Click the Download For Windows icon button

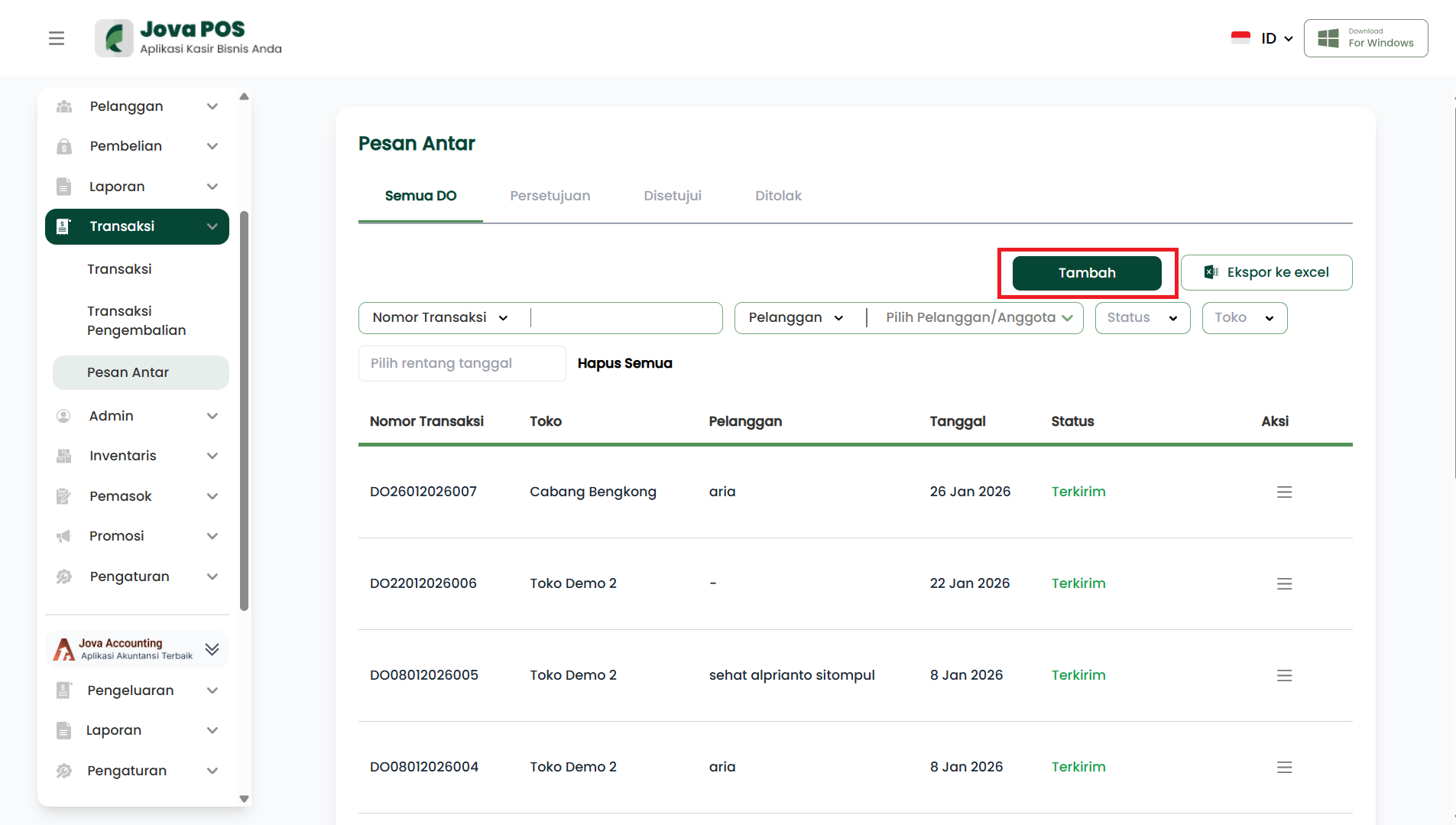1365,38
